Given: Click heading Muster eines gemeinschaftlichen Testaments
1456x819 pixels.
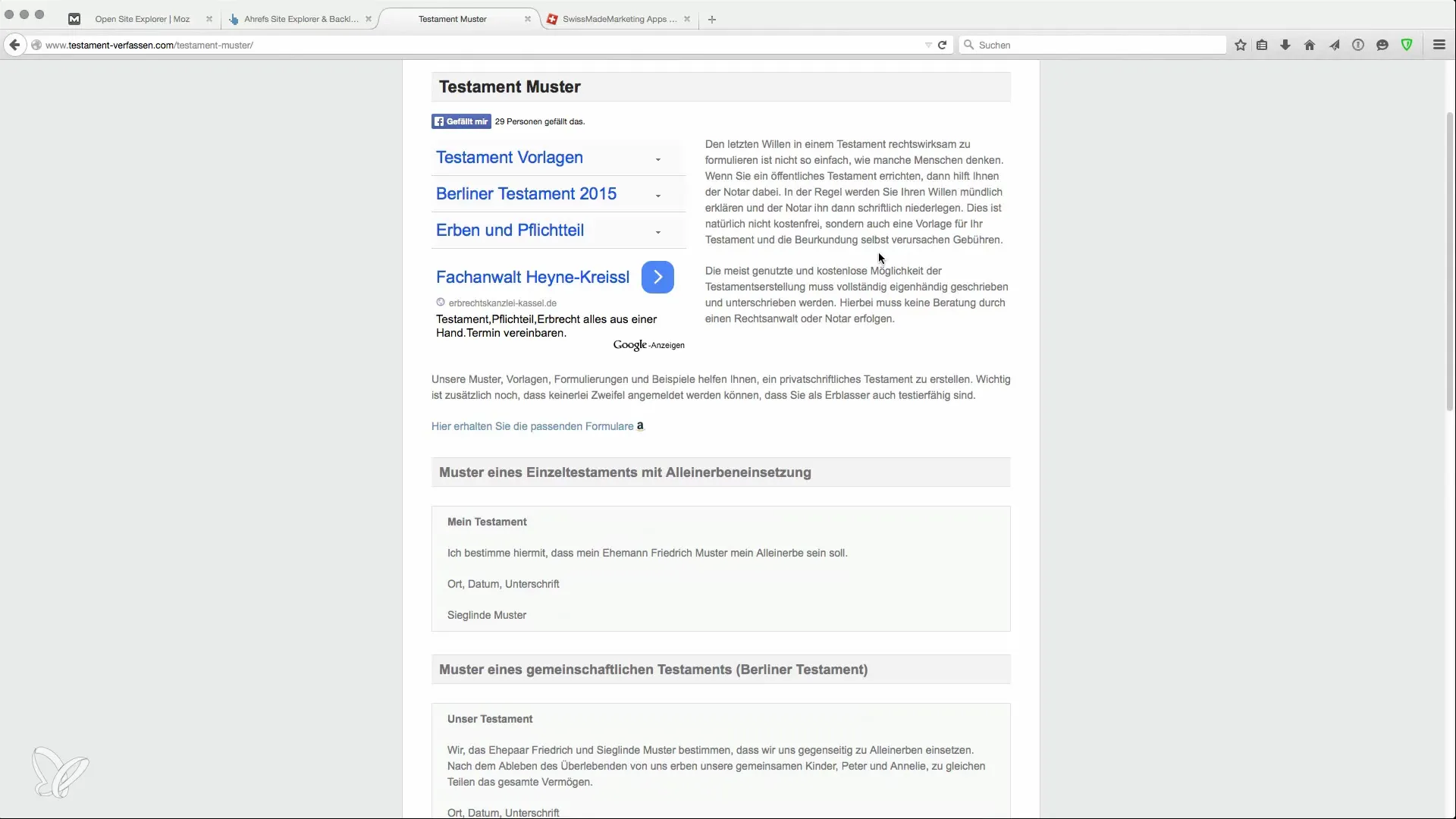Looking at the screenshot, I should pyautogui.click(x=653, y=670).
